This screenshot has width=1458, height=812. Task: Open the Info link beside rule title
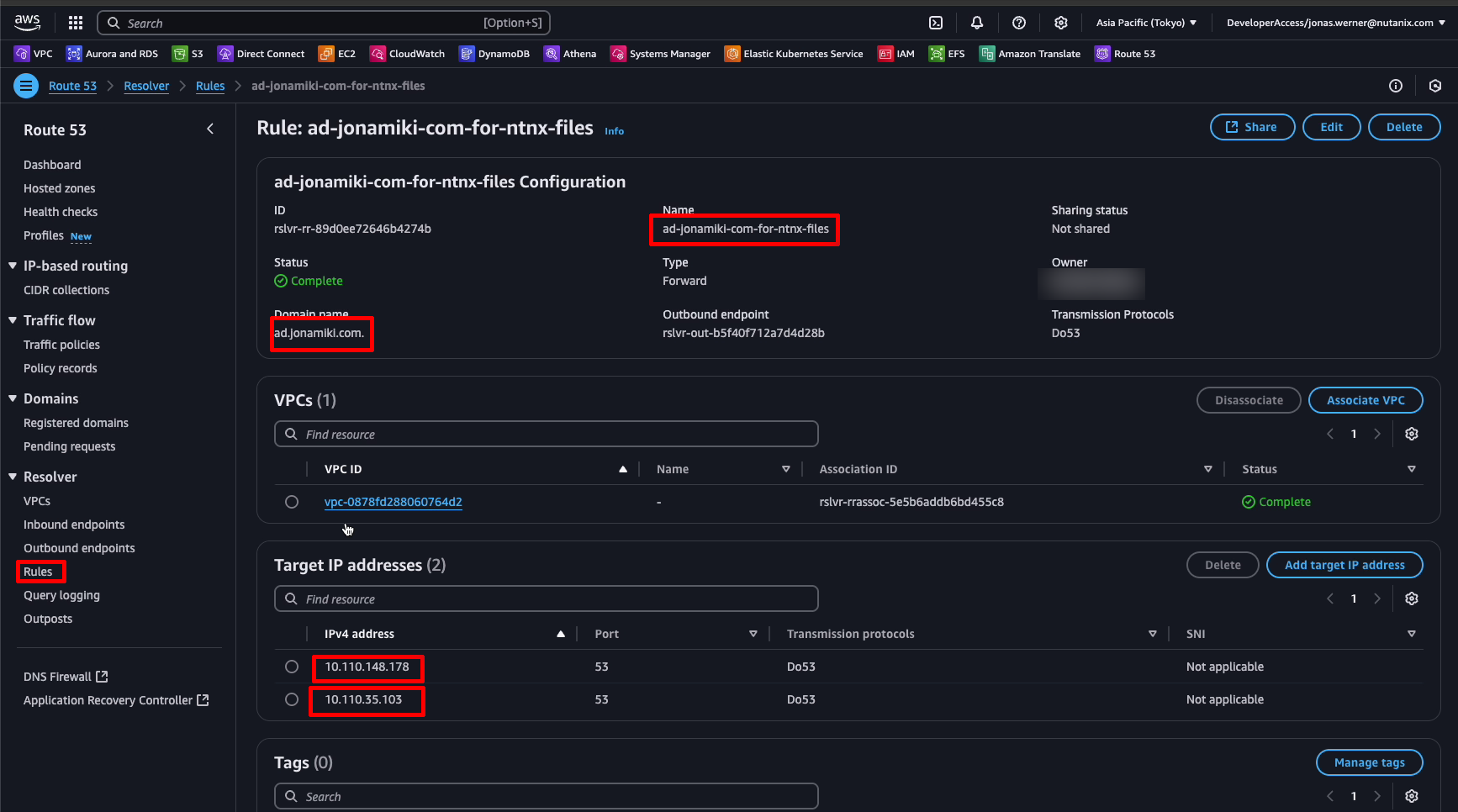click(614, 131)
